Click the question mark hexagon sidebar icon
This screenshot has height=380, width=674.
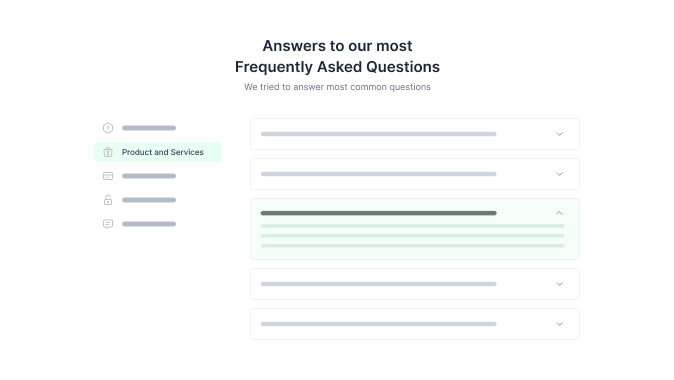108,128
